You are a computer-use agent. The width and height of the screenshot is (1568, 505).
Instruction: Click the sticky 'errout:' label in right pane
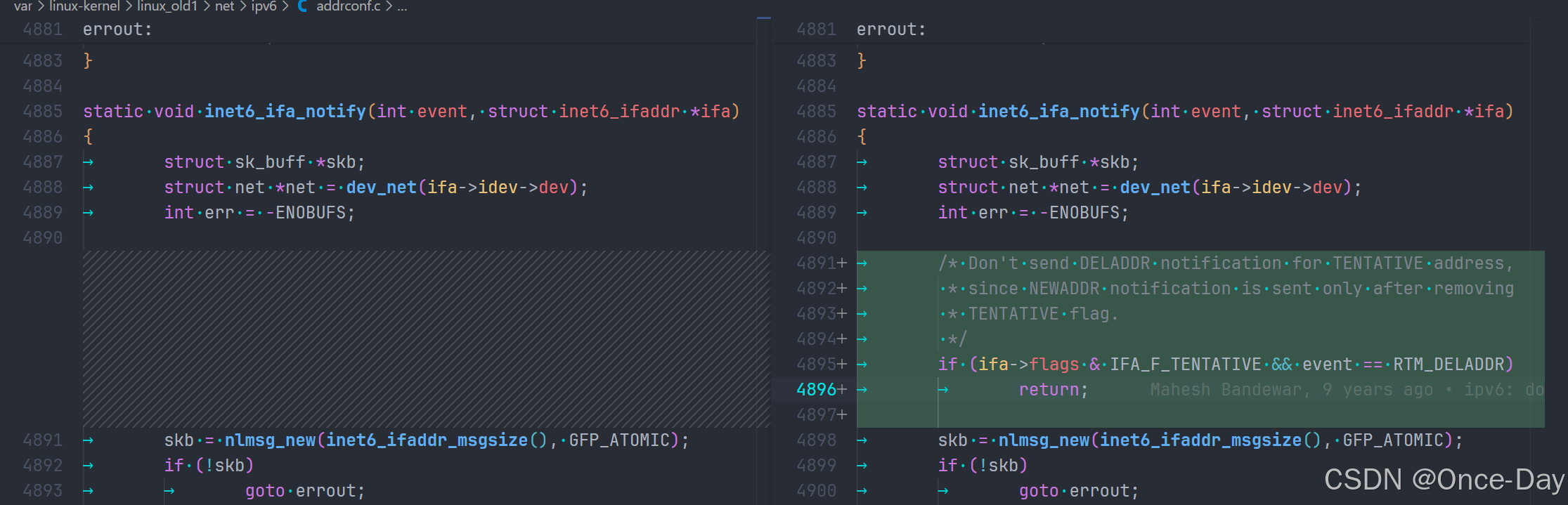pyautogui.click(x=891, y=29)
